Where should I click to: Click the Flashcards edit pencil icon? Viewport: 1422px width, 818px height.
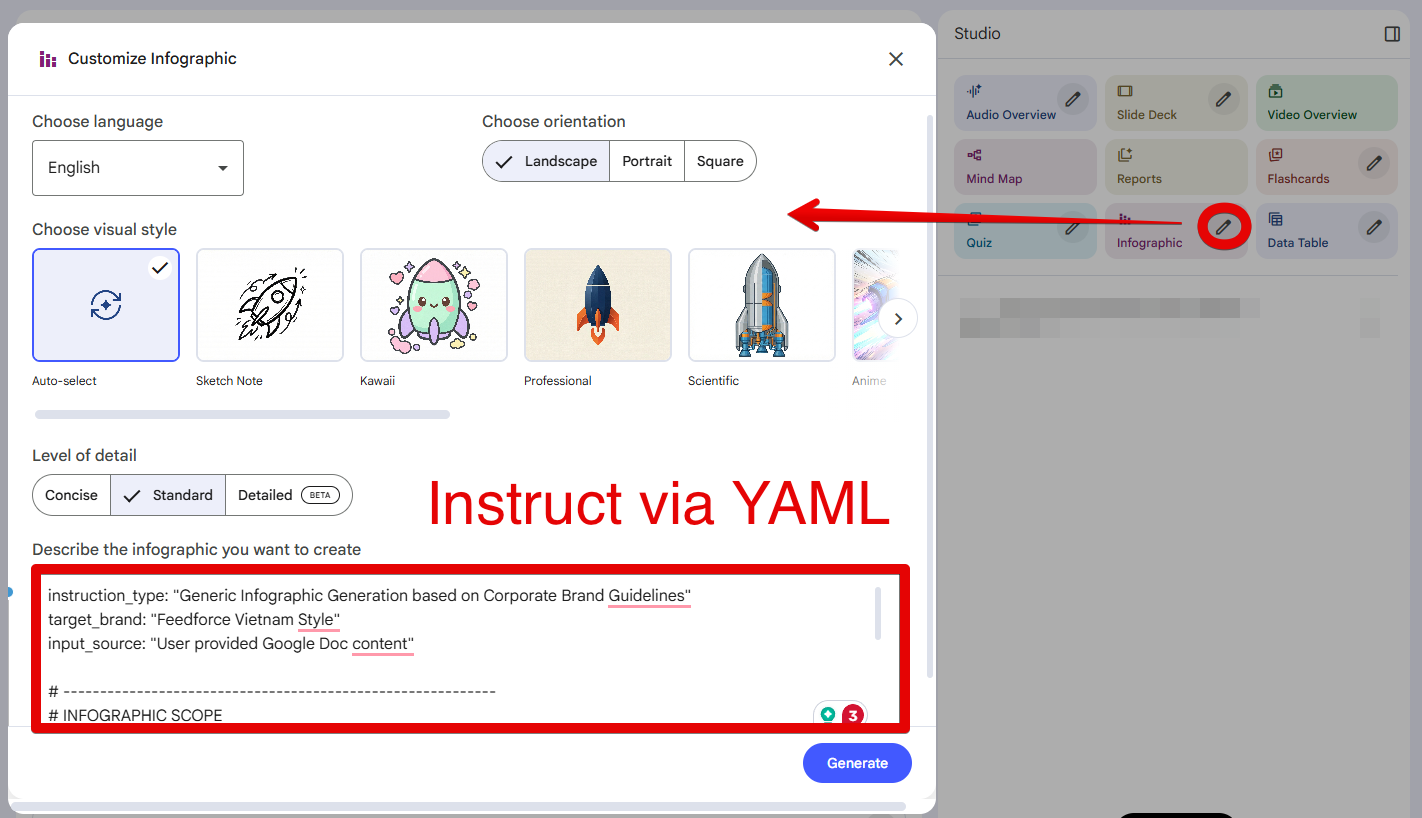pos(1374,163)
